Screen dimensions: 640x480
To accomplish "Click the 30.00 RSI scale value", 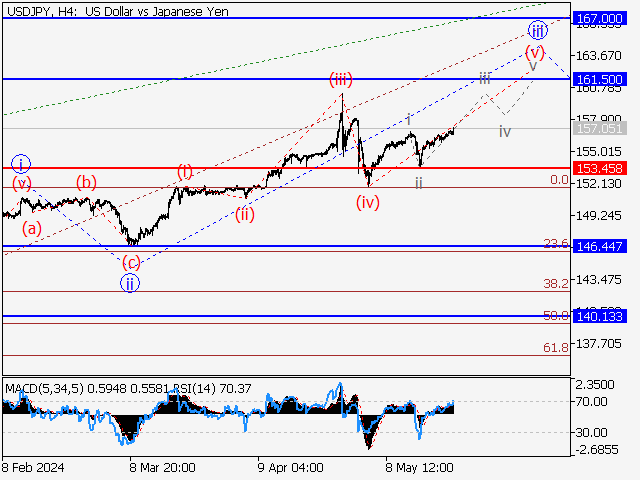I will point(591,432).
